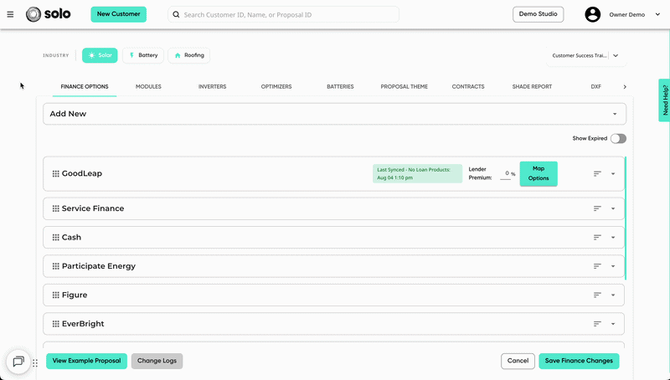The image size is (670, 380).
Task: Click GoodLeap Map Options button
Action: pyautogui.click(x=538, y=174)
